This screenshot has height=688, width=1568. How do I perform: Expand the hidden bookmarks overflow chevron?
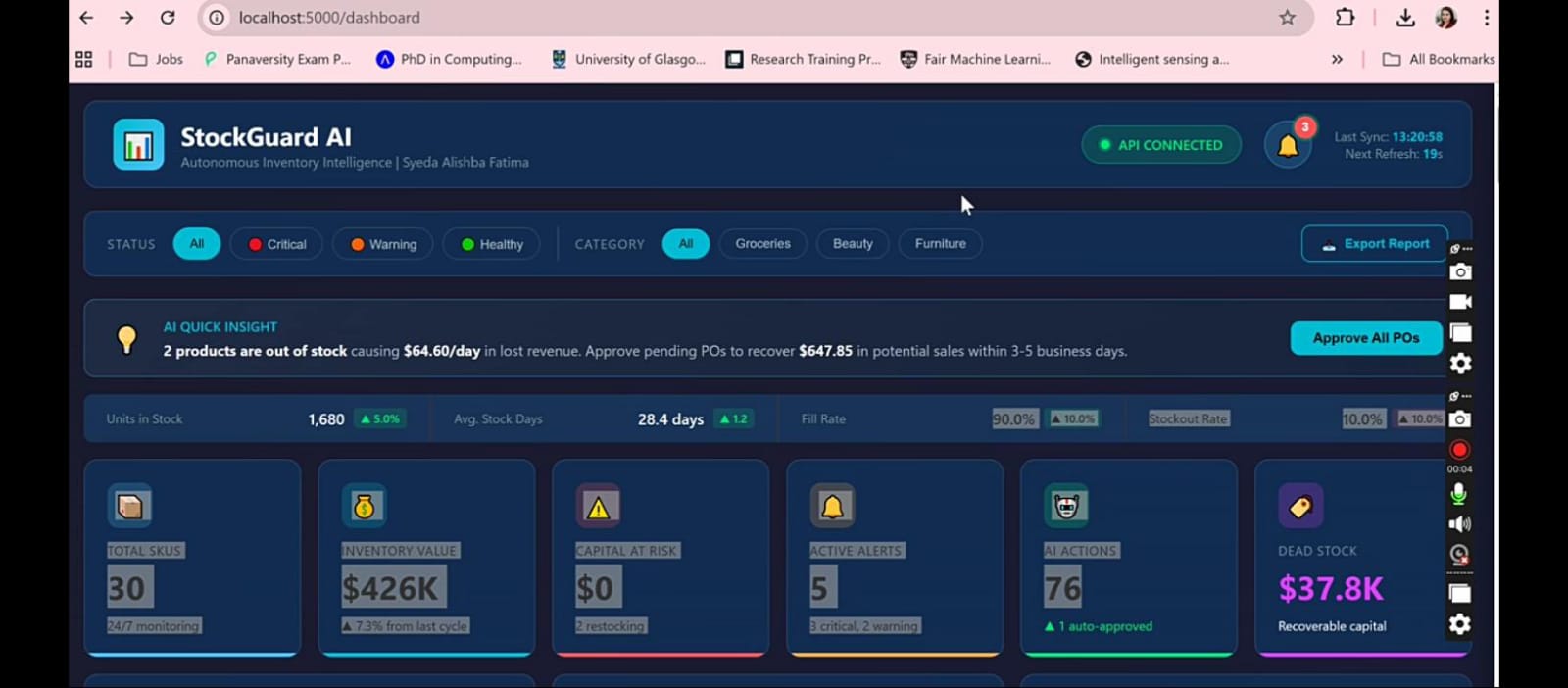[x=1337, y=59]
